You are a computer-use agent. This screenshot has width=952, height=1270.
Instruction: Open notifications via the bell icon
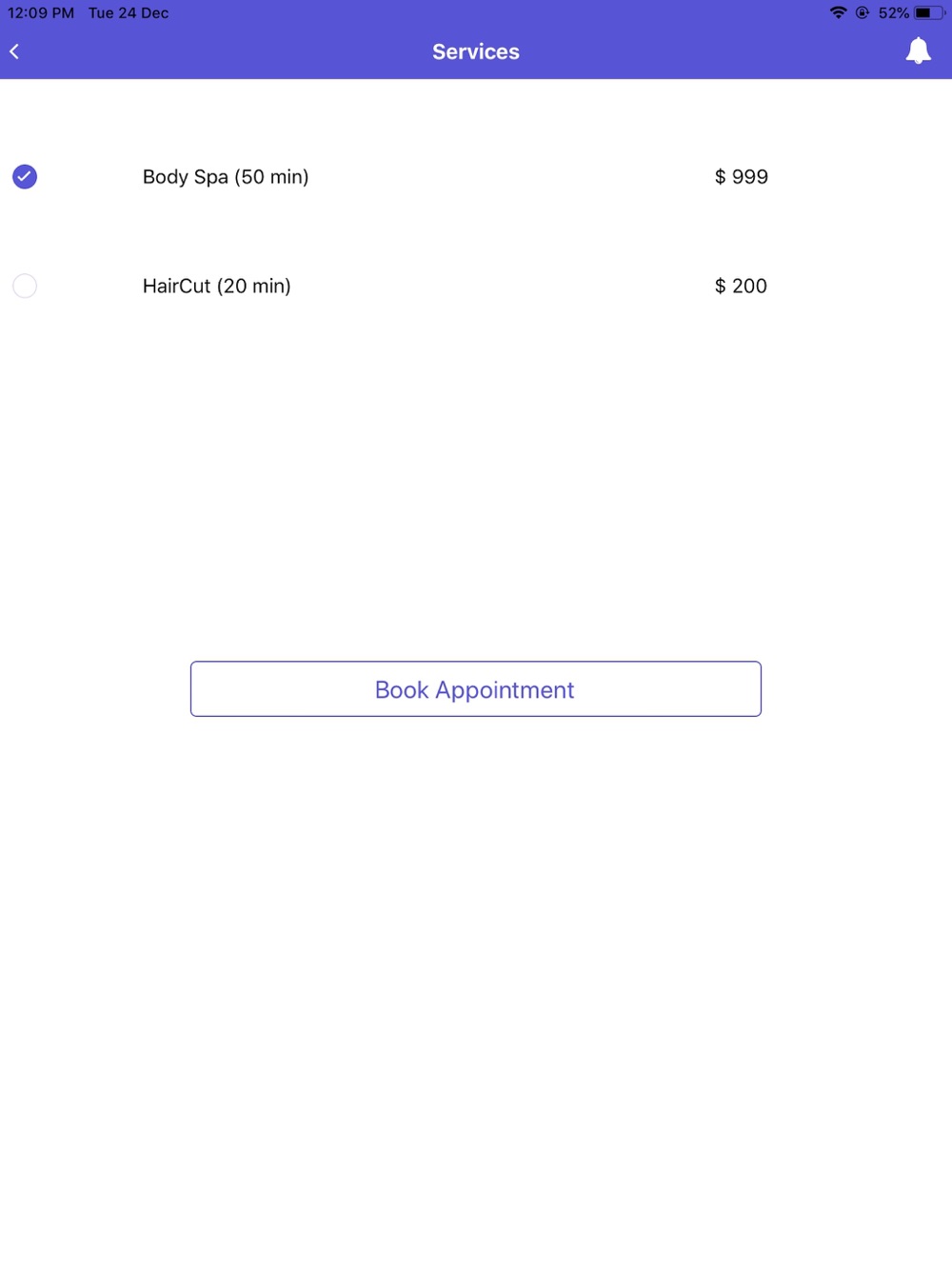(918, 51)
